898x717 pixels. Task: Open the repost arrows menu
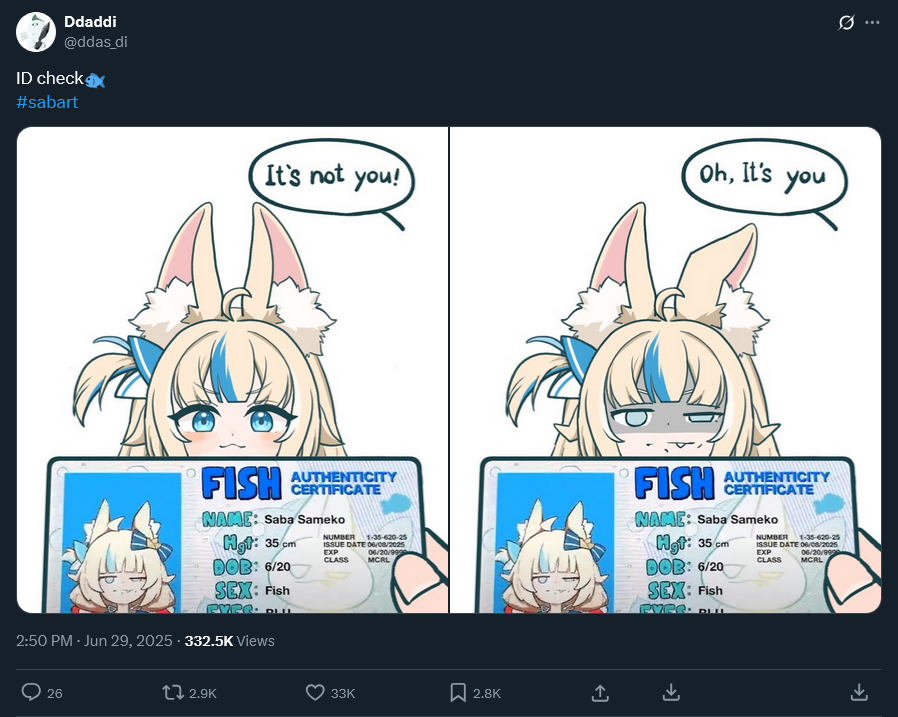[x=173, y=692]
